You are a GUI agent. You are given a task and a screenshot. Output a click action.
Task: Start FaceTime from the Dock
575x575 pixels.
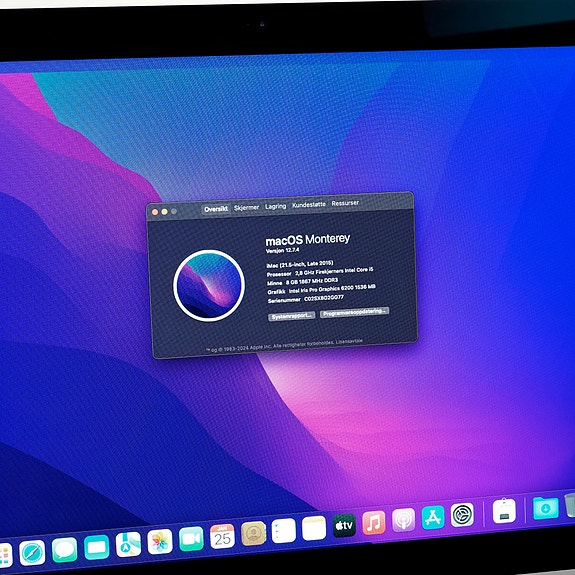point(191,539)
